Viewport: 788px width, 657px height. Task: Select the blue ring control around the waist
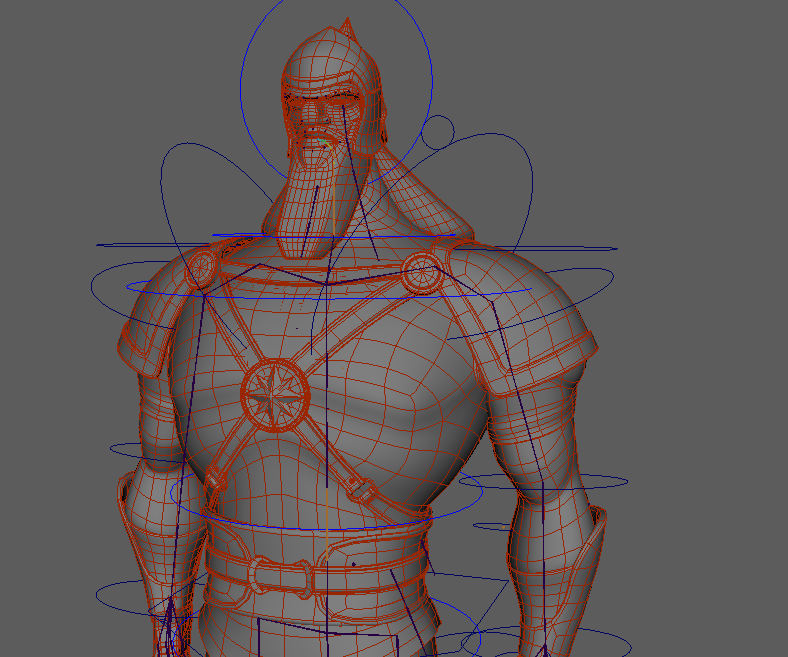pos(300,527)
